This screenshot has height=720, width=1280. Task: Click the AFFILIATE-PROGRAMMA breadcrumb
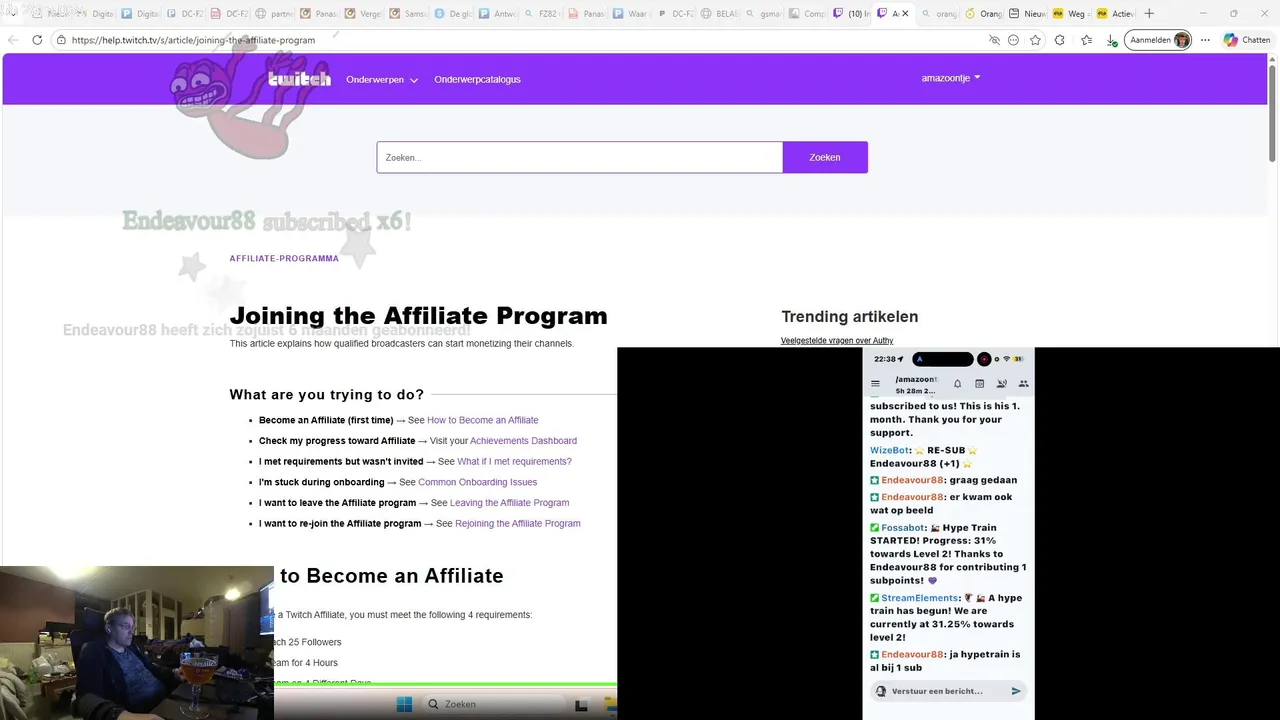(x=284, y=258)
